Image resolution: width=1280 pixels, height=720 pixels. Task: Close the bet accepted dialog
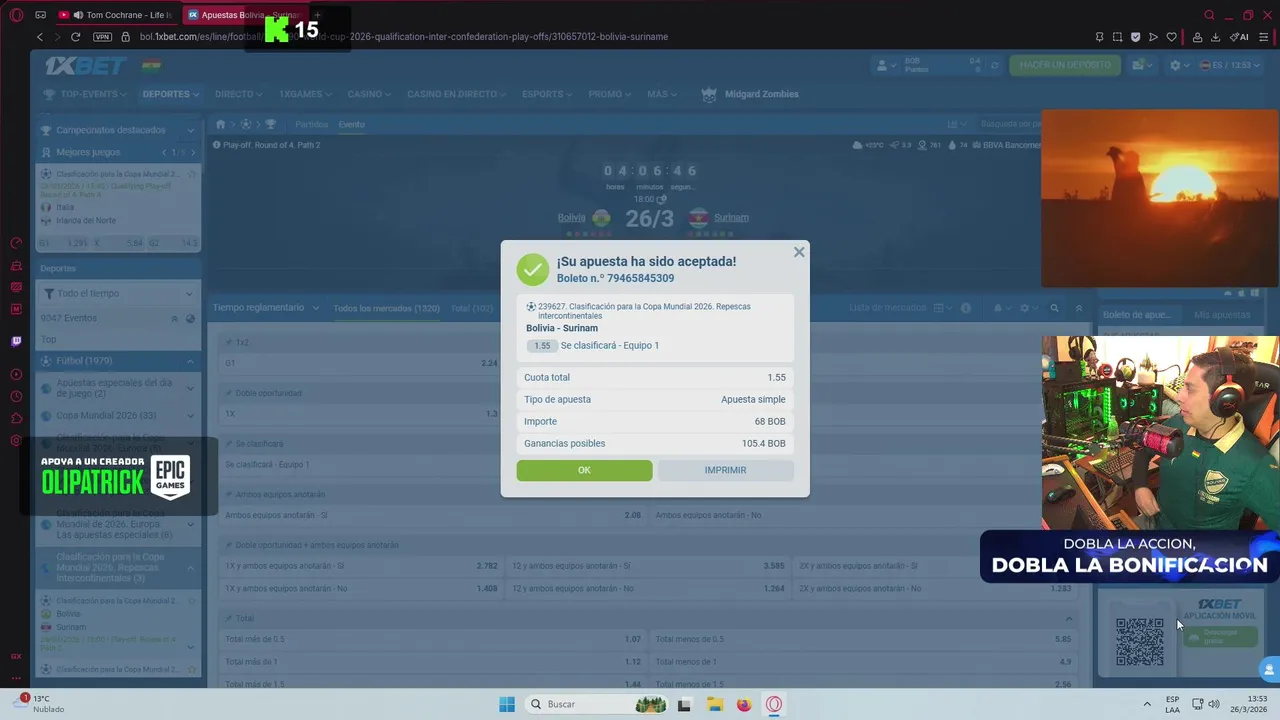point(799,252)
